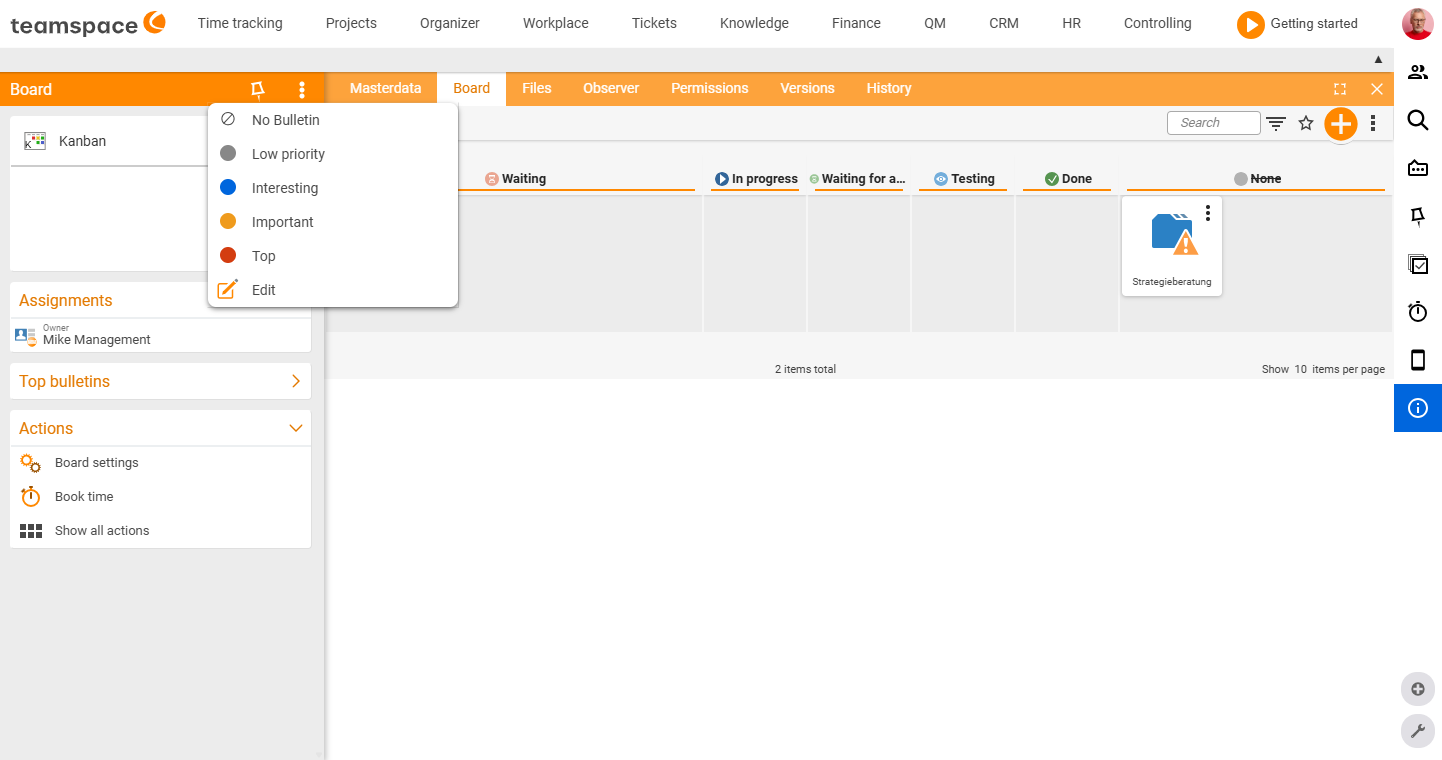1442x760 pixels.
Task: Click the Done column header
Action: click(x=1068, y=179)
